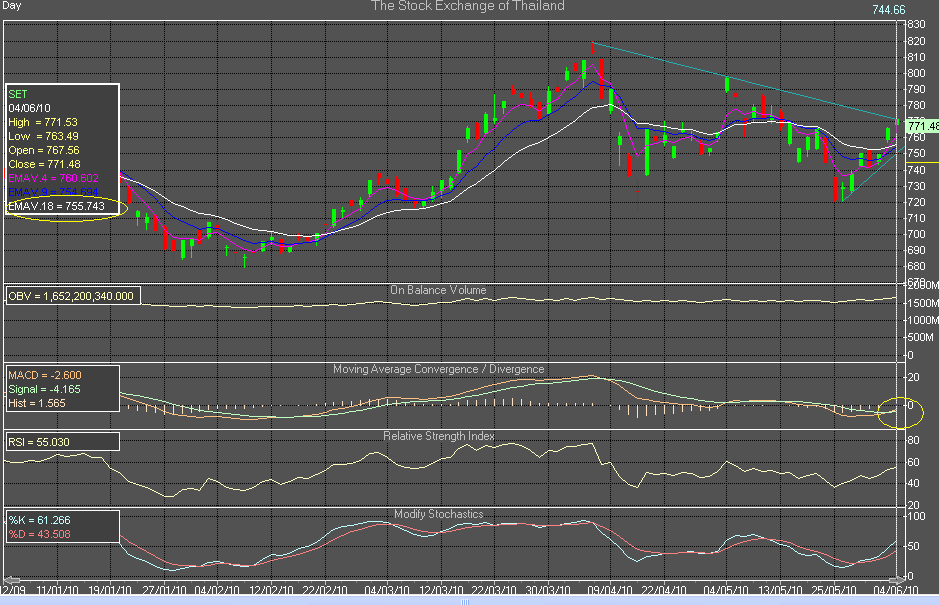Click the 'Moving Average Convergence / Divergence' panel title
The image size is (939, 605).
click(438, 369)
